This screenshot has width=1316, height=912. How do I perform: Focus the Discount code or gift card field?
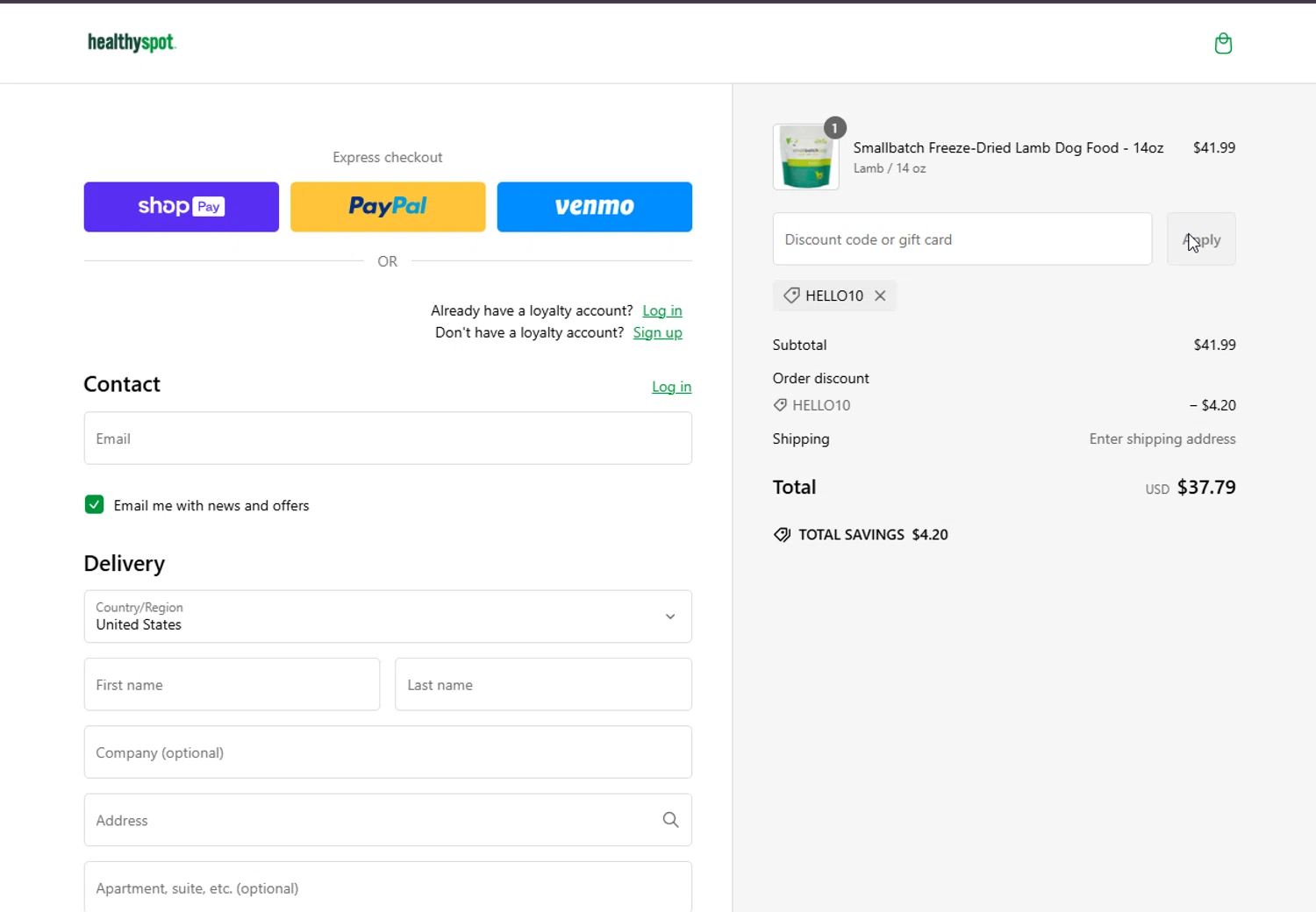(x=962, y=239)
